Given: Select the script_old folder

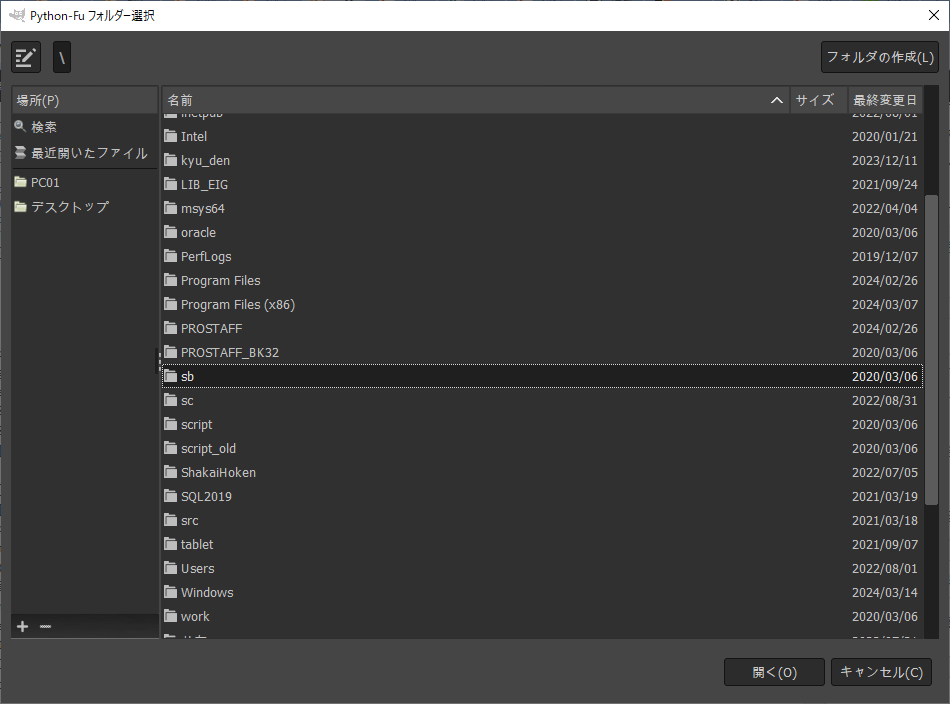Looking at the screenshot, I should tap(208, 448).
